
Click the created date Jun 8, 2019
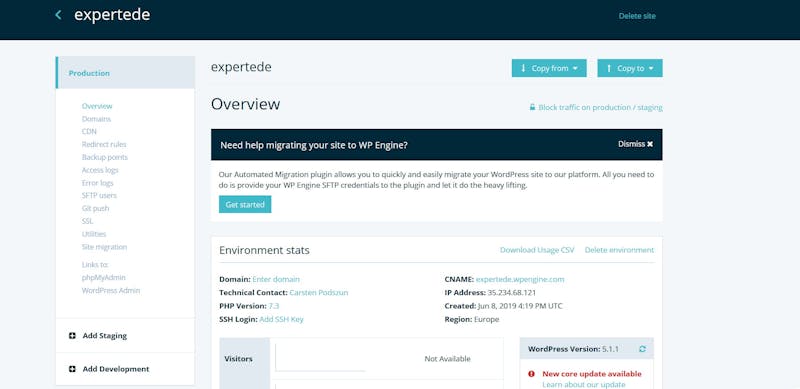point(520,306)
